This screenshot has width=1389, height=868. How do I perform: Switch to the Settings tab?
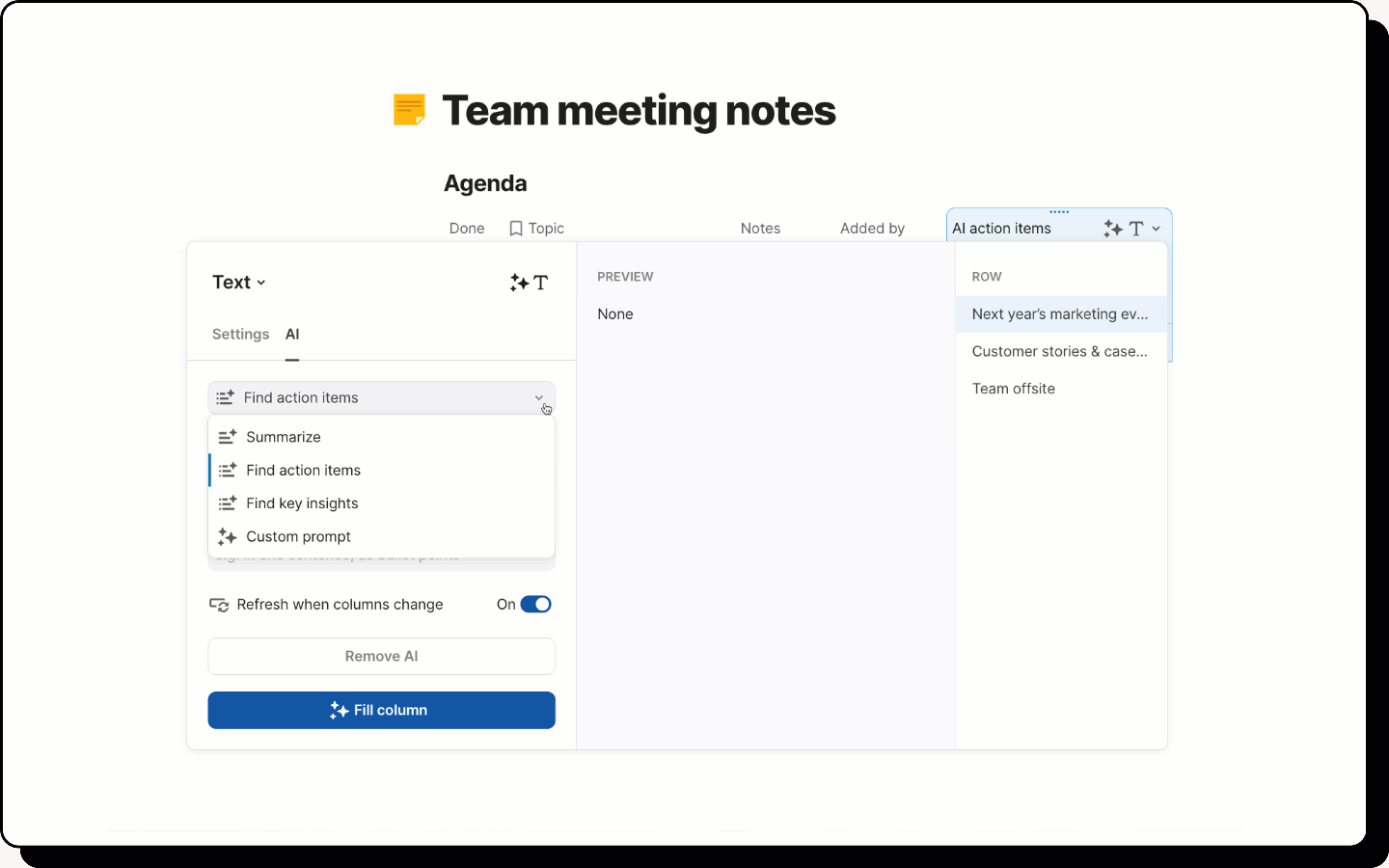coord(240,335)
